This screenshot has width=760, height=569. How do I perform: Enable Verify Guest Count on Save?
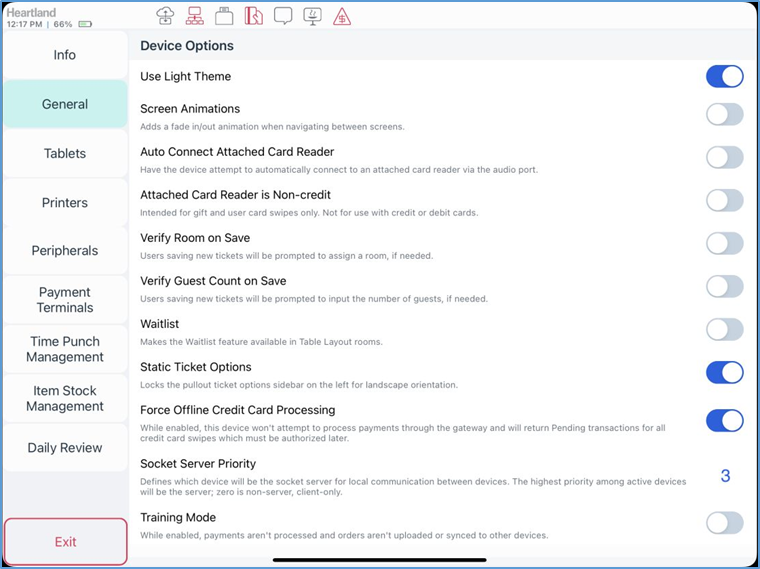tap(724, 286)
